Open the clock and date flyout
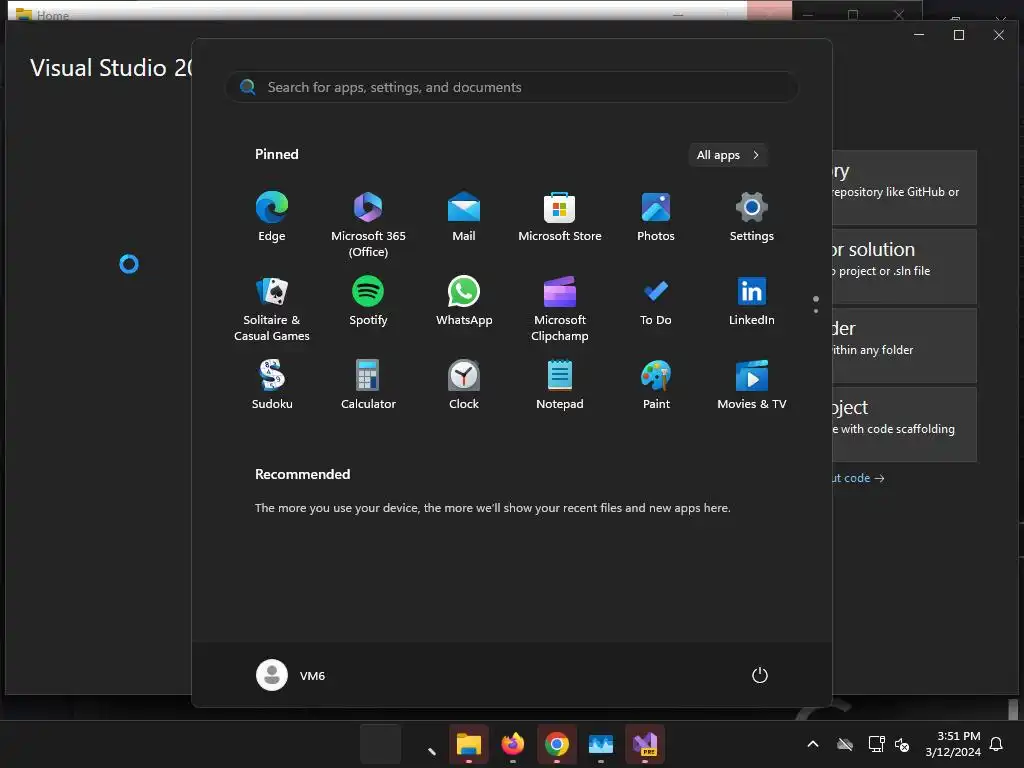This screenshot has width=1024, height=768. [953, 744]
